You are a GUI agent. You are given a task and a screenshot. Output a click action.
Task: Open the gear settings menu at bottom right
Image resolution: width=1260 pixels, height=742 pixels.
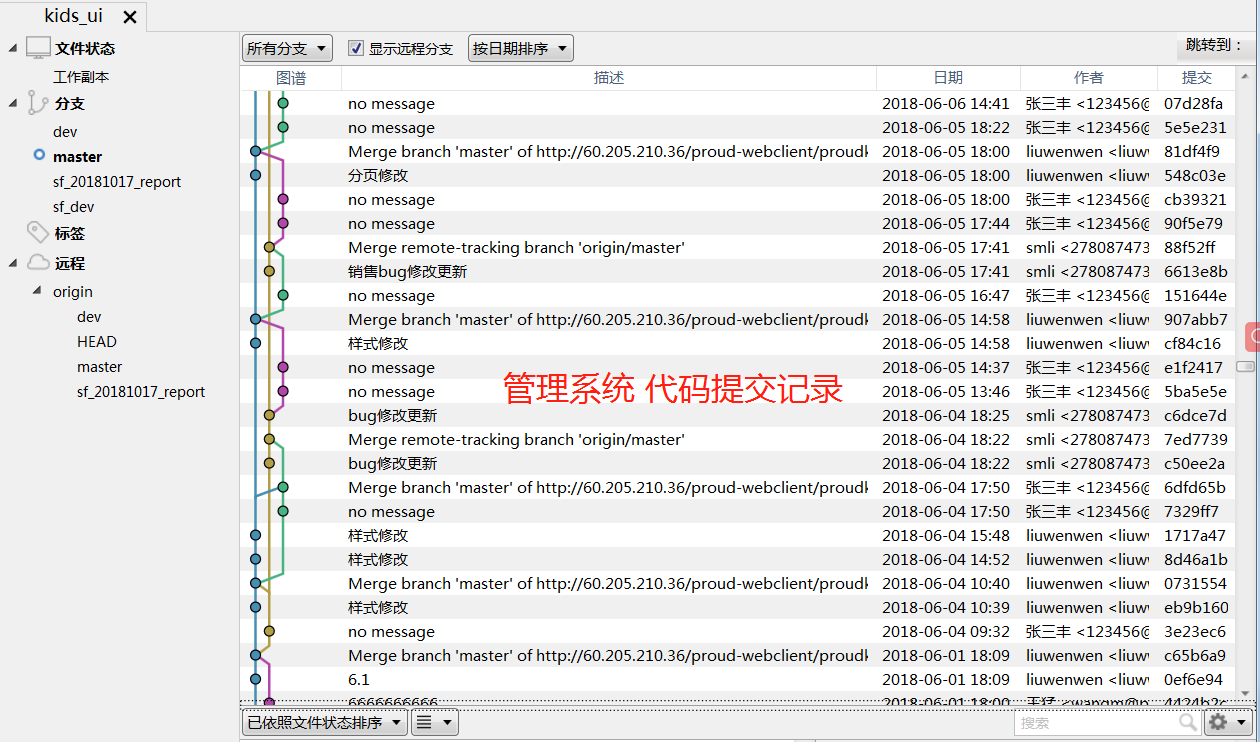click(1228, 722)
